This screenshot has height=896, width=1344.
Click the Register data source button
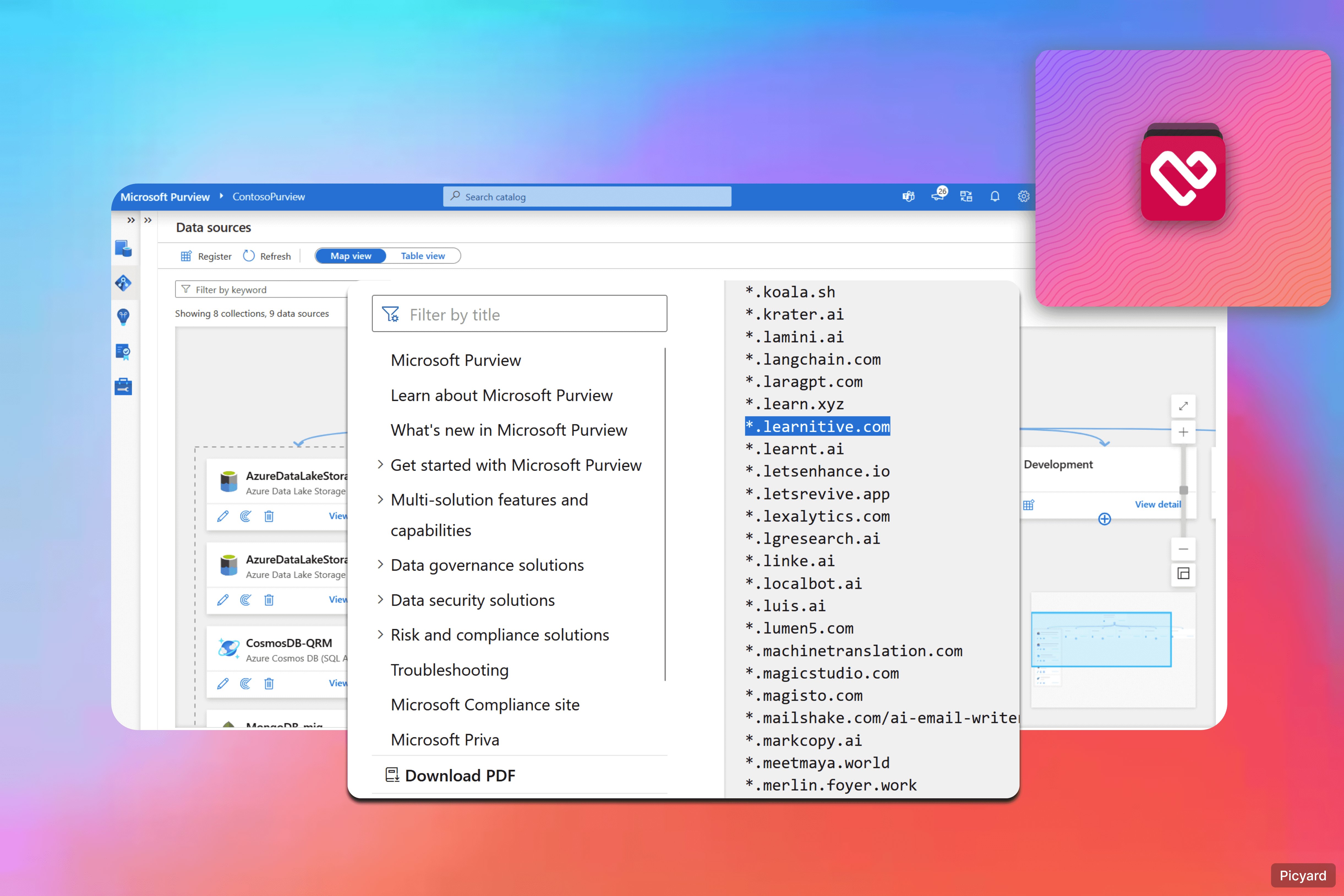coord(206,256)
